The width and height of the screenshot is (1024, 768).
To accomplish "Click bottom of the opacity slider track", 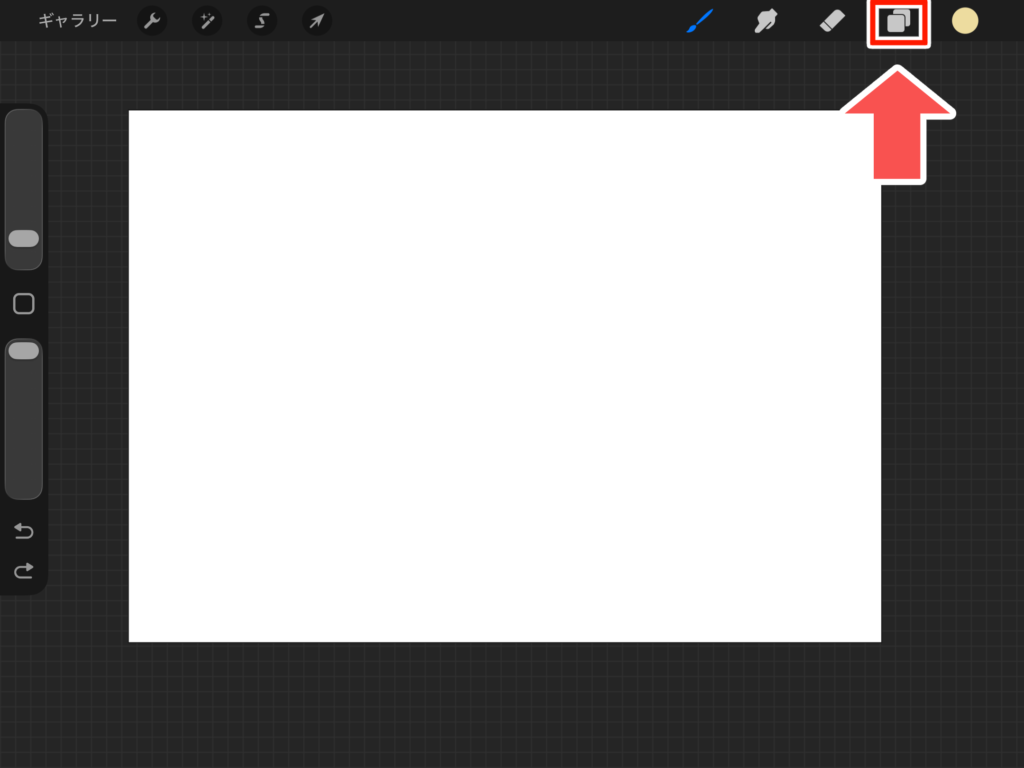I will point(24,485).
